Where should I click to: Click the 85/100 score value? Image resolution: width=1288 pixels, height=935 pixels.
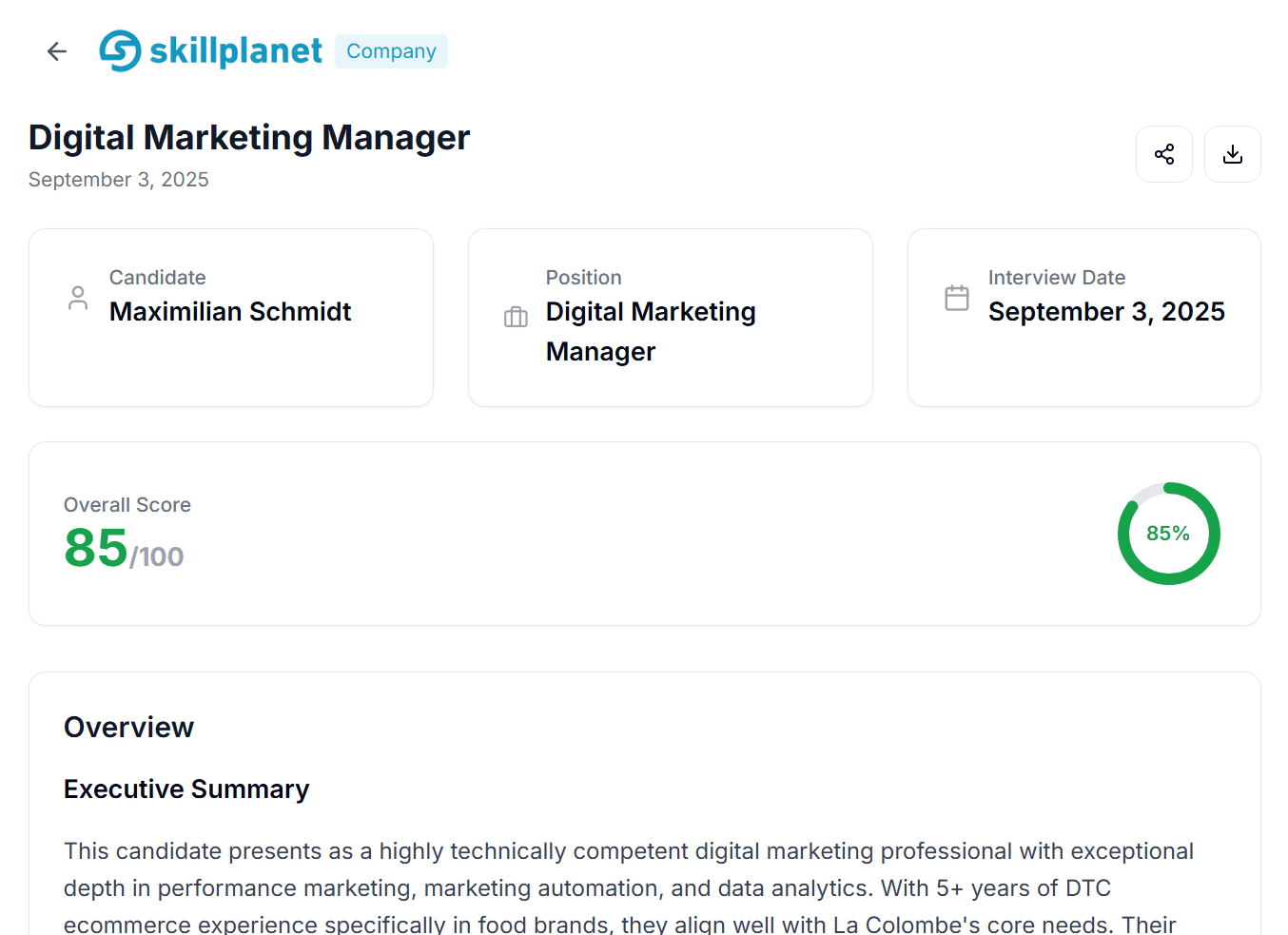123,549
